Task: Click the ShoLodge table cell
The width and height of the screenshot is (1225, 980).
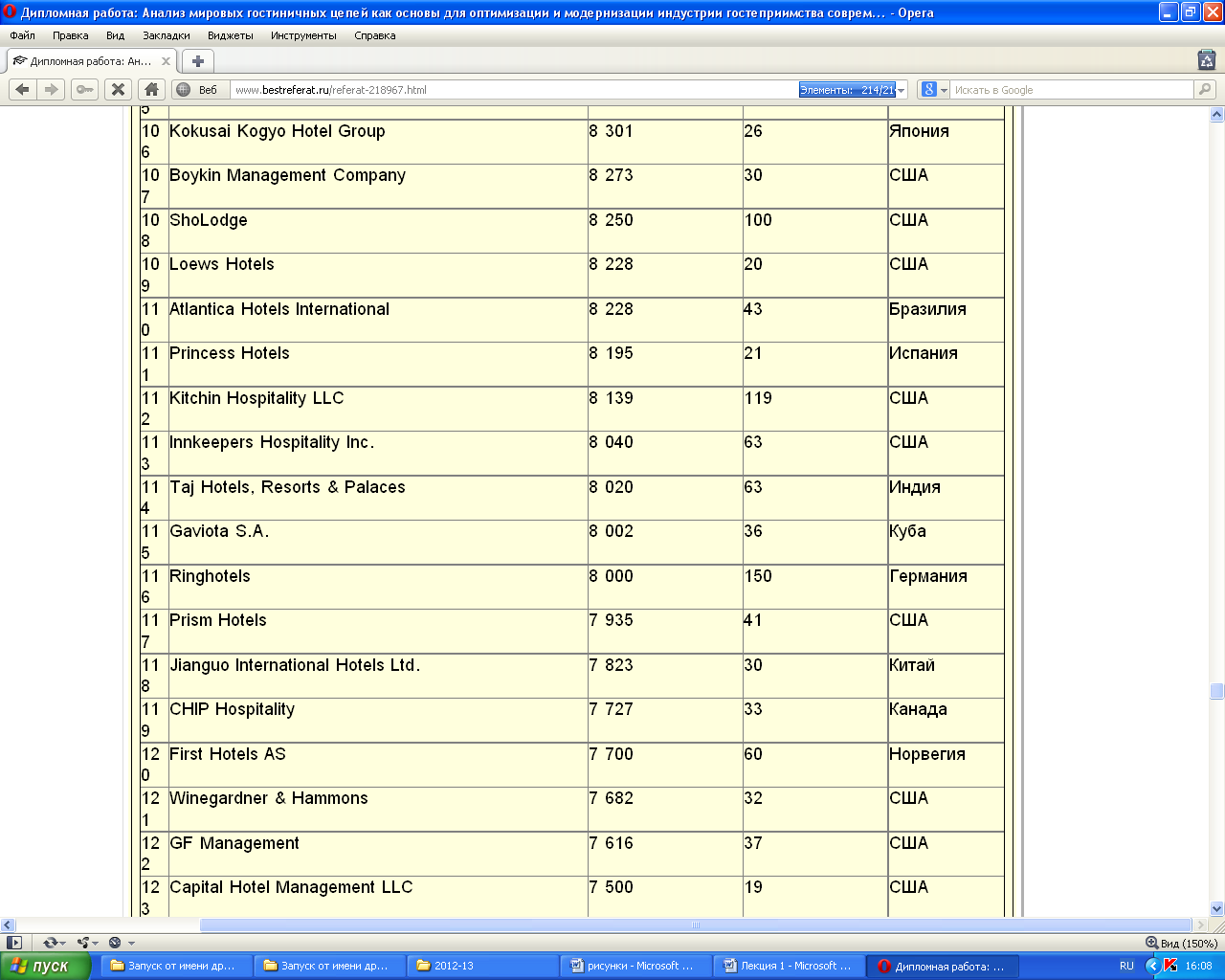Action: [377, 231]
